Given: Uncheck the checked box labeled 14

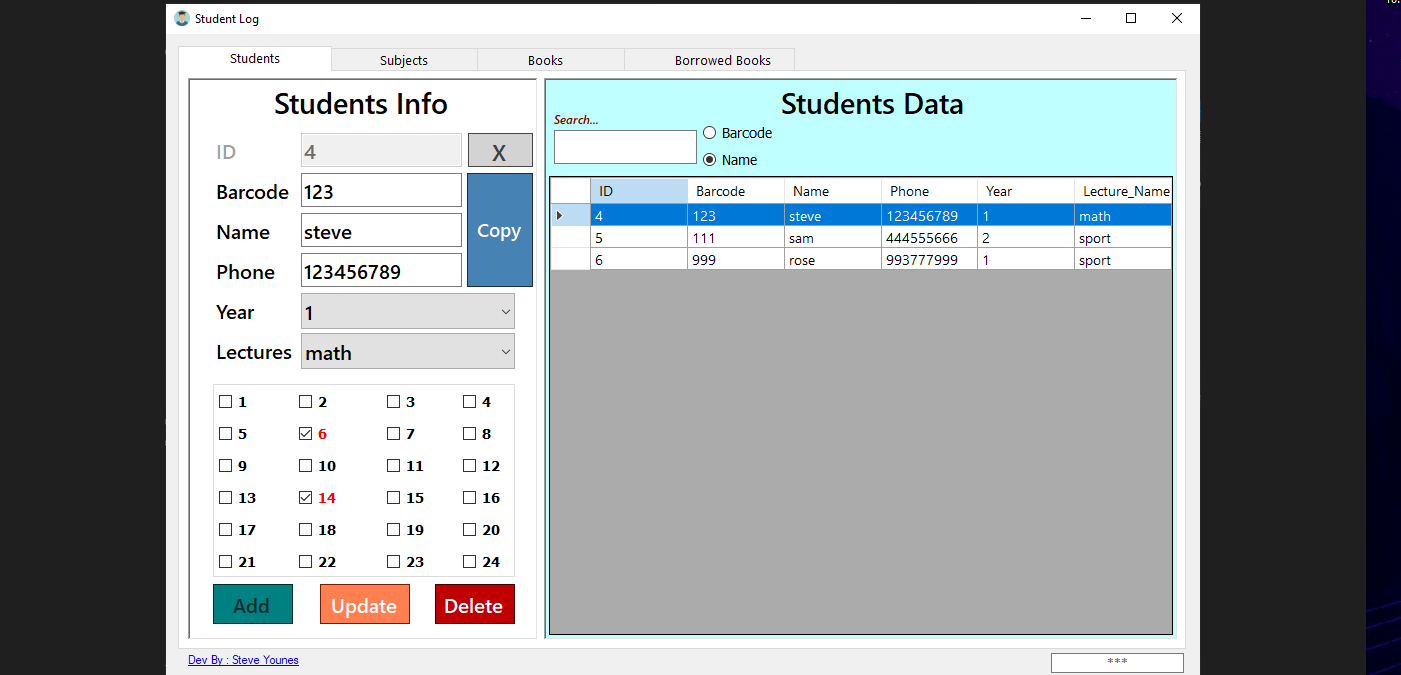Looking at the screenshot, I should (x=306, y=498).
